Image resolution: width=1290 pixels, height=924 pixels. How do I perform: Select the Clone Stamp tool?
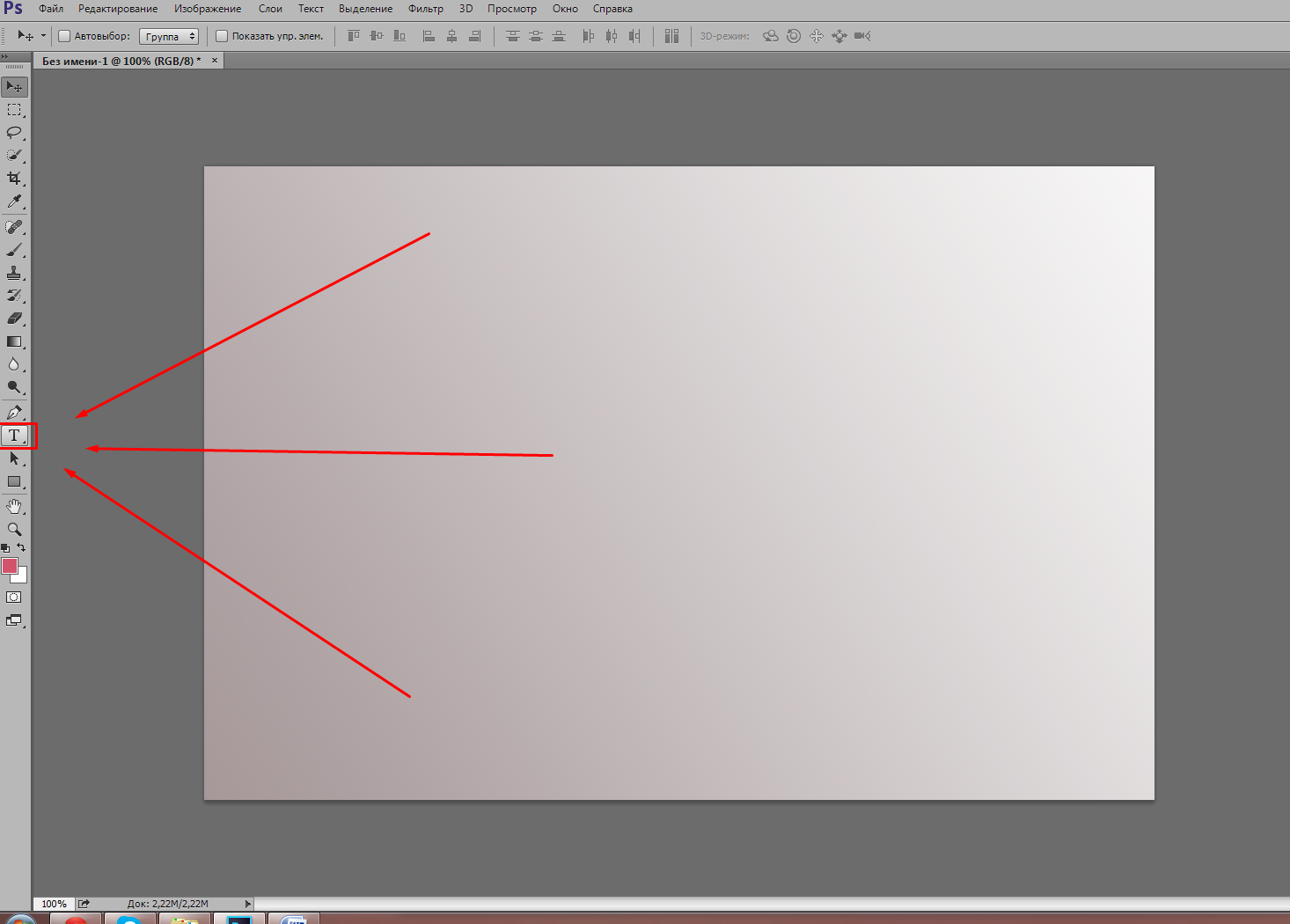(x=15, y=273)
